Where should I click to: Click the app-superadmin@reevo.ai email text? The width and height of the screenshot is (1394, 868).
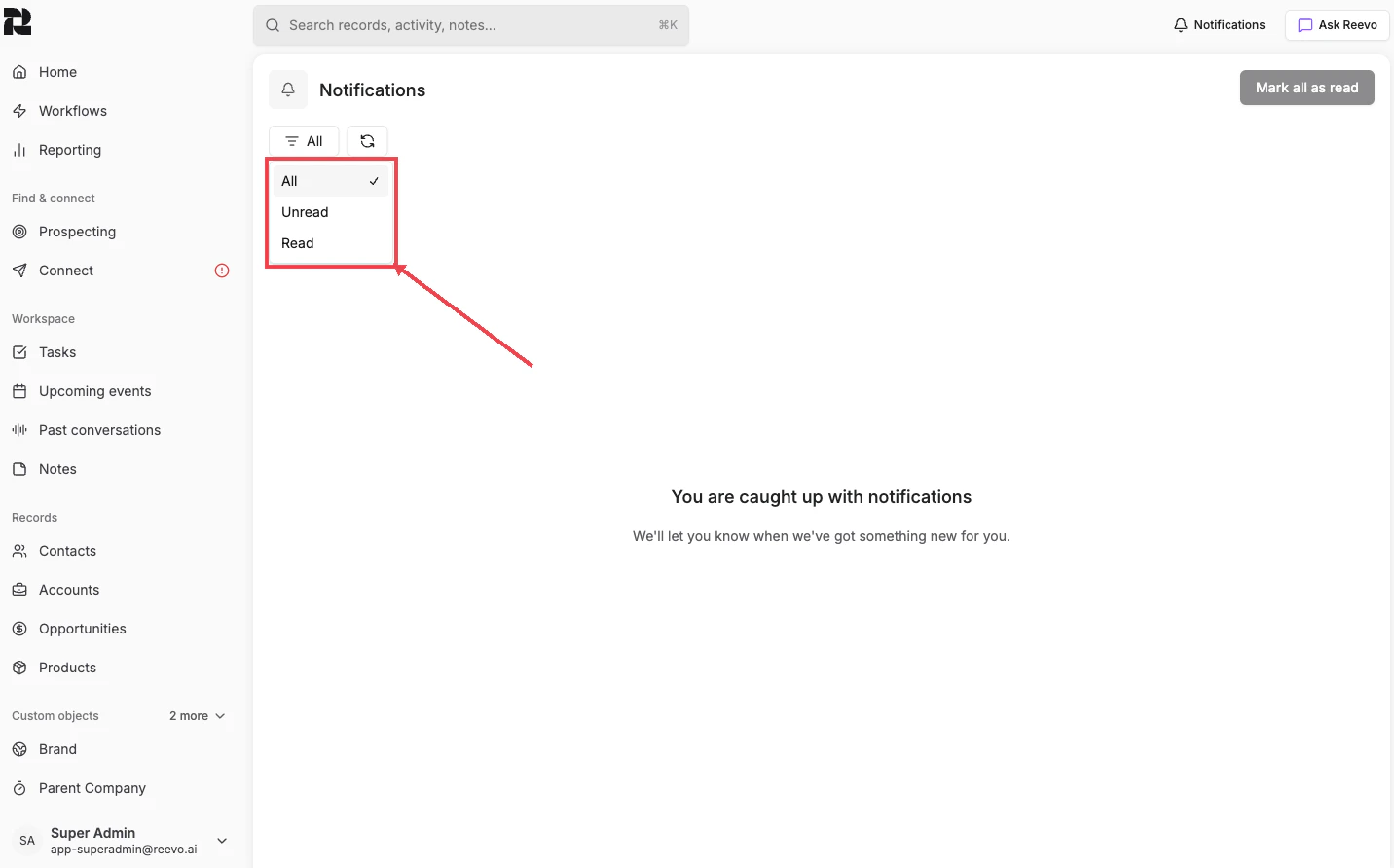124,850
